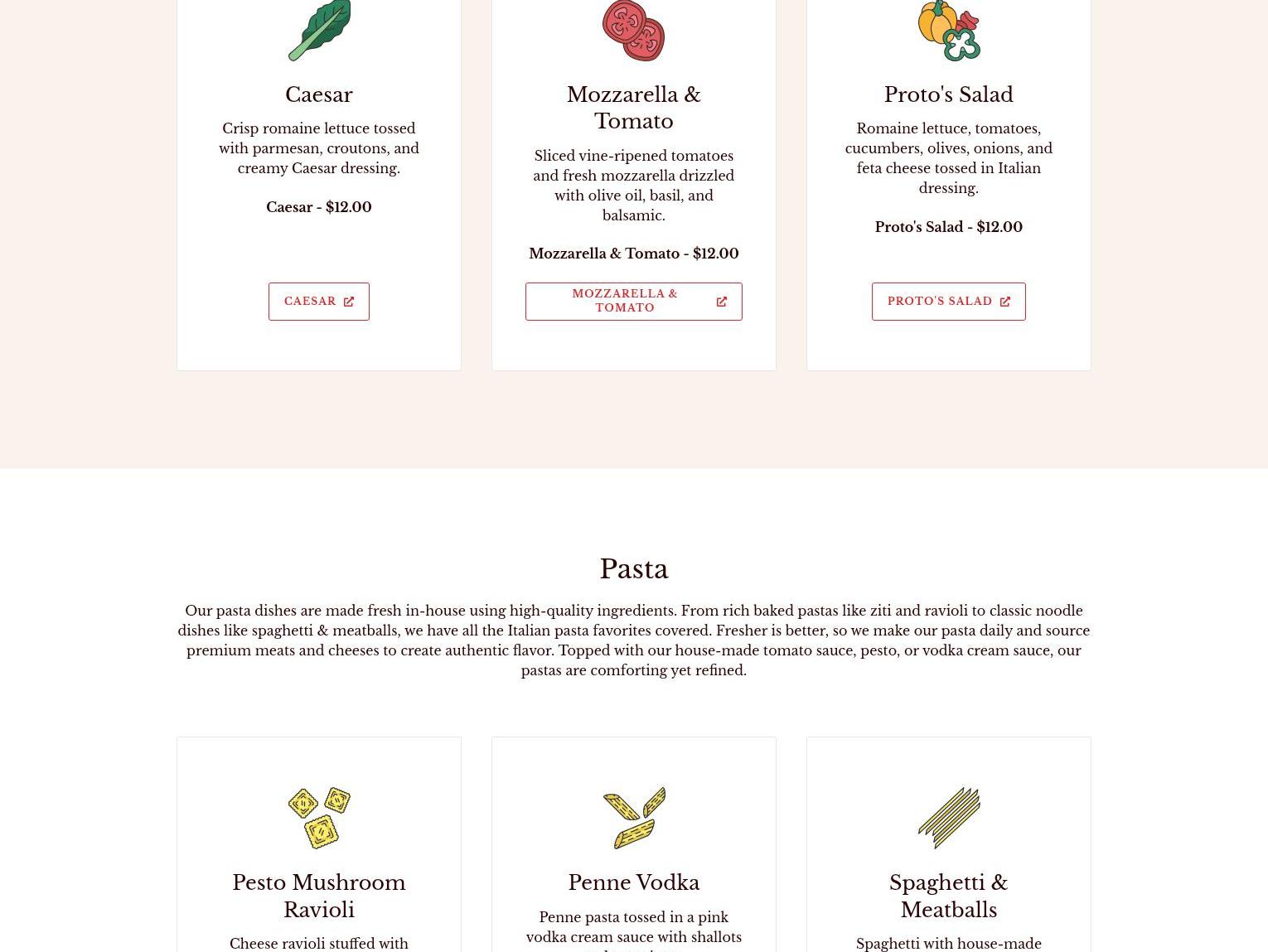
Task: Click the peppers icon above Proto's Salad
Action: click(x=949, y=30)
